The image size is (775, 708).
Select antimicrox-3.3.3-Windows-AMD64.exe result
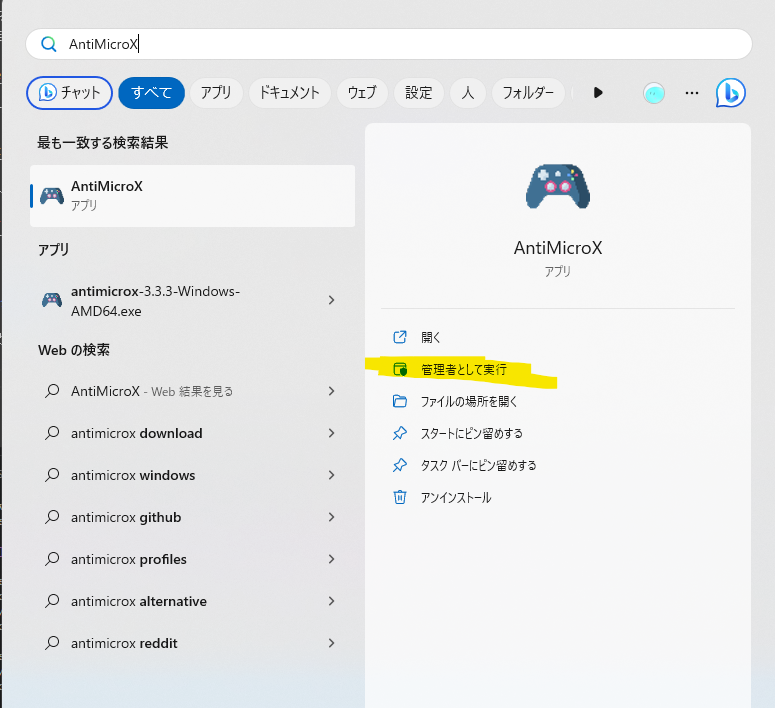[x=192, y=301]
